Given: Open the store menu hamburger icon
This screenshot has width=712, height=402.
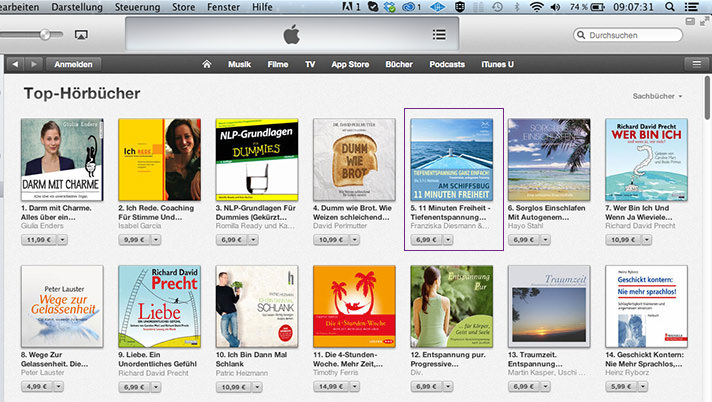Looking at the screenshot, I should pyautogui.click(x=697, y=64).
